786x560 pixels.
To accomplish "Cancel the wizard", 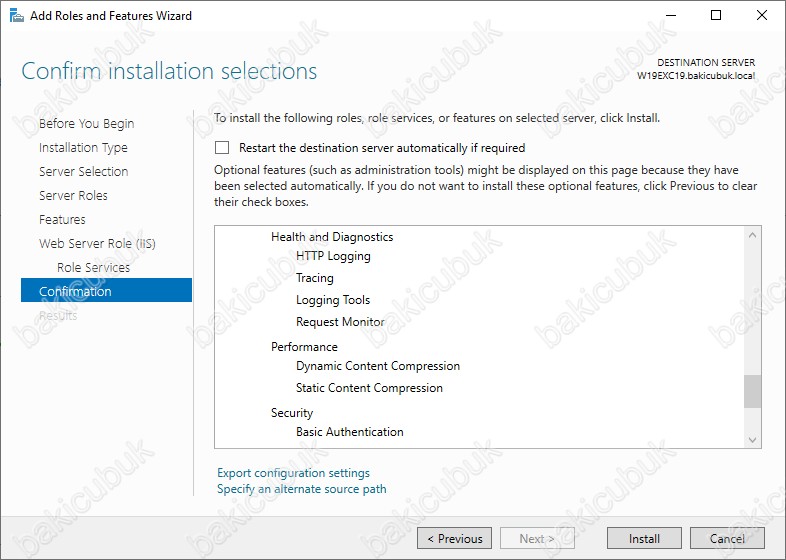I will click(727, 538).
